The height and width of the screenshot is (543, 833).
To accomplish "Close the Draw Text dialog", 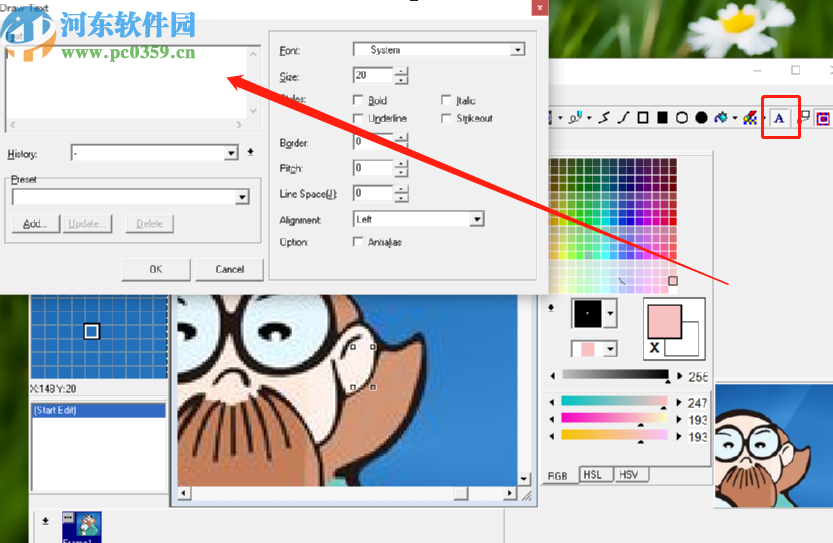I will (539, 7).
